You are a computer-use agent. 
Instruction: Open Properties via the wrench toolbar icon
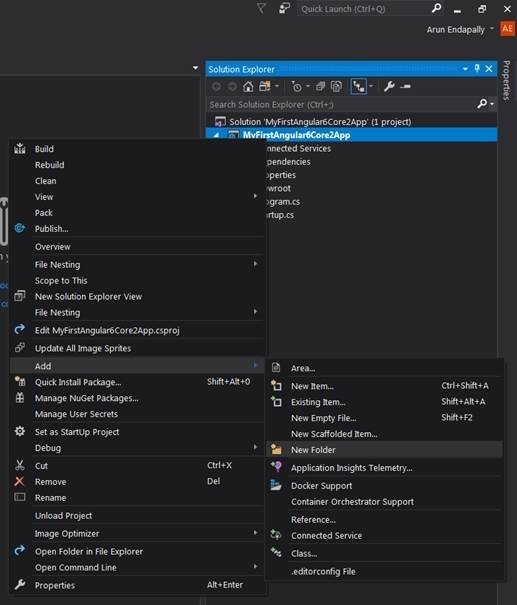[389, 86]
